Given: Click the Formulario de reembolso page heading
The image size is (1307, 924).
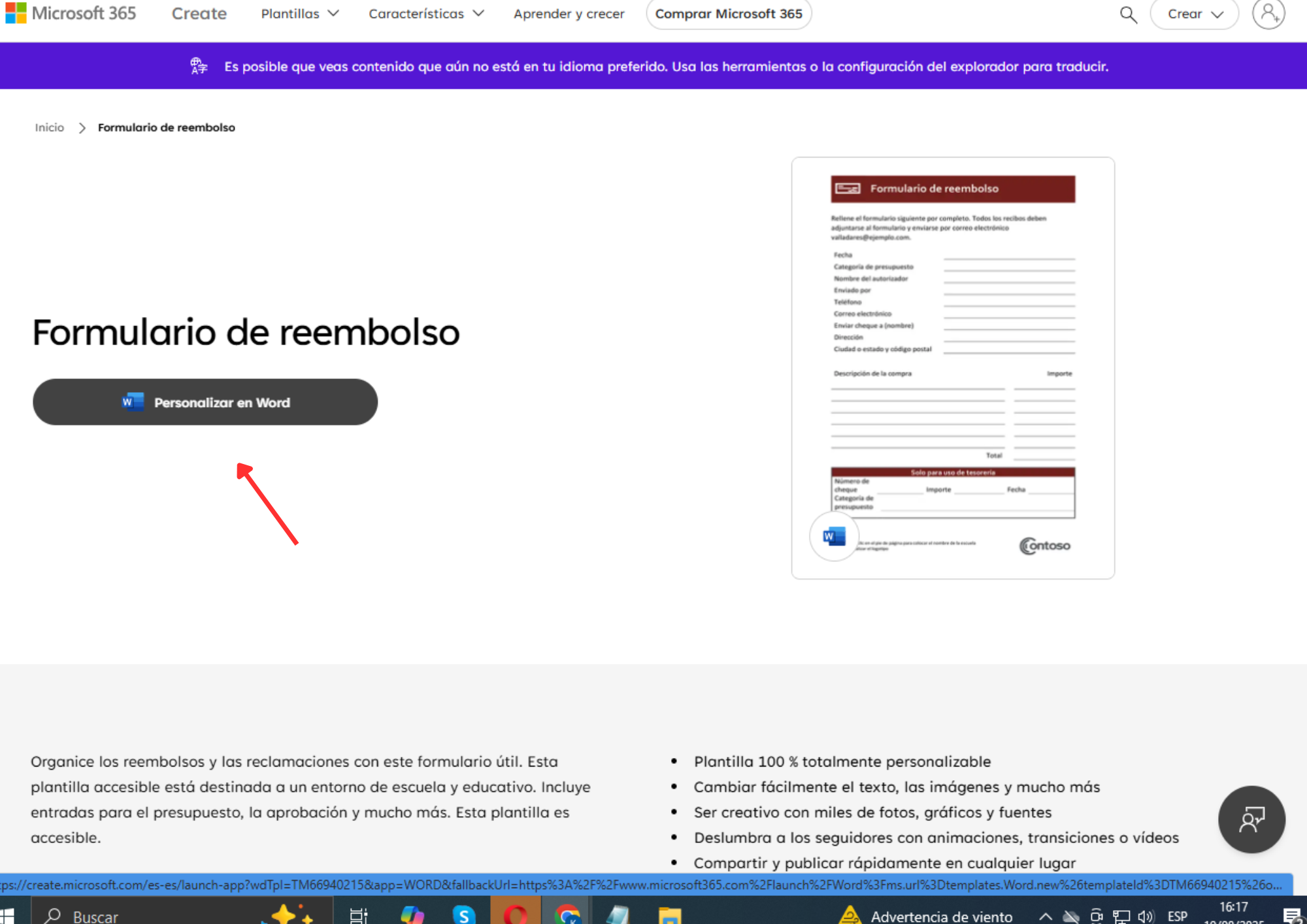Looking at the screenshot, I should tap(246, 332).
